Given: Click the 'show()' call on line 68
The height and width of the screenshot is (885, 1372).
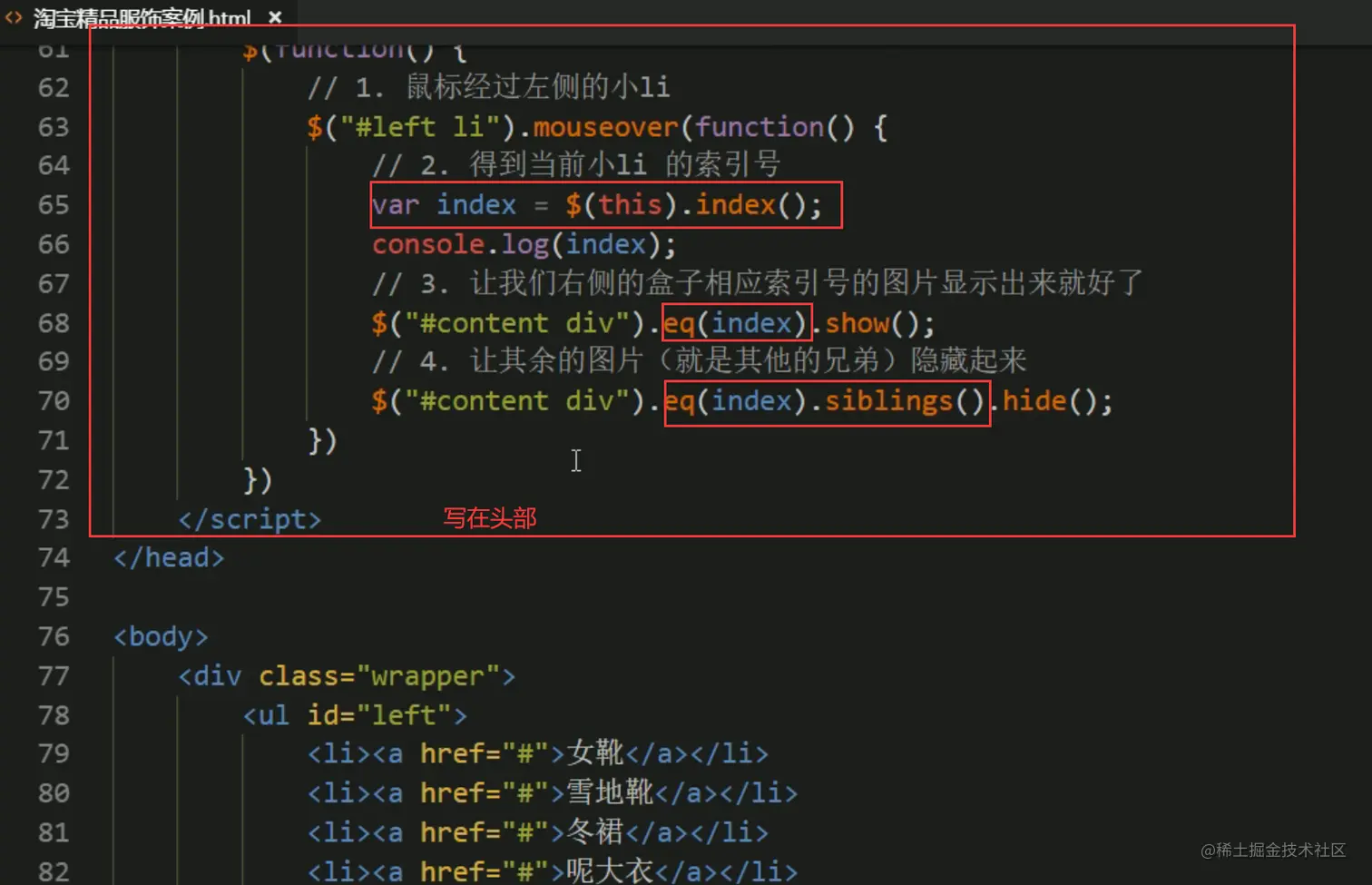Looking at the screenshot, I should pos(872,323).
